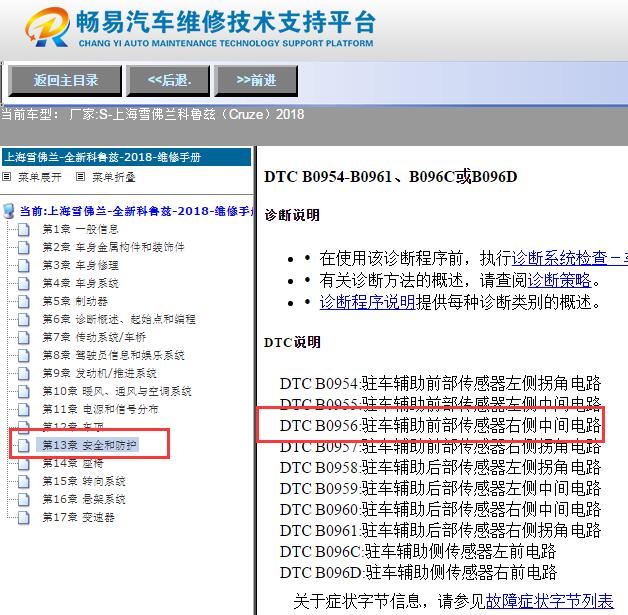
Task: Open 第1章 一般信息
Action: [81, 229]
